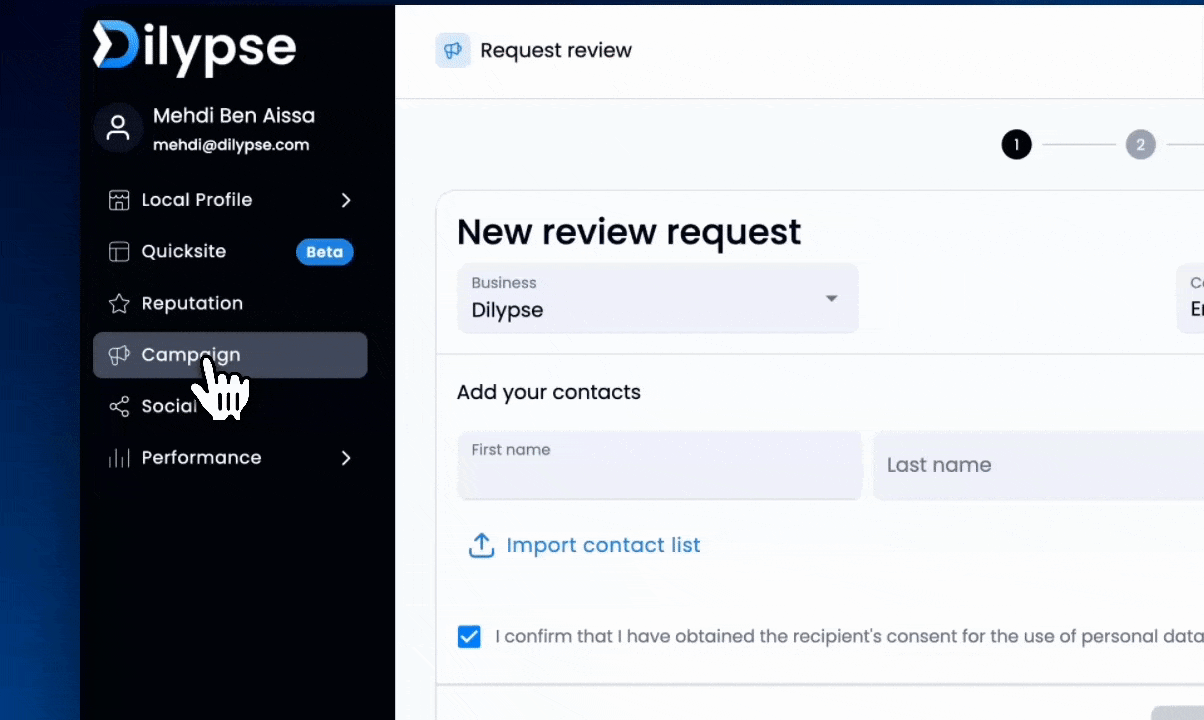Expand the Local Profile chevron
The image size is (1204, 720).
tap(346, 200)
